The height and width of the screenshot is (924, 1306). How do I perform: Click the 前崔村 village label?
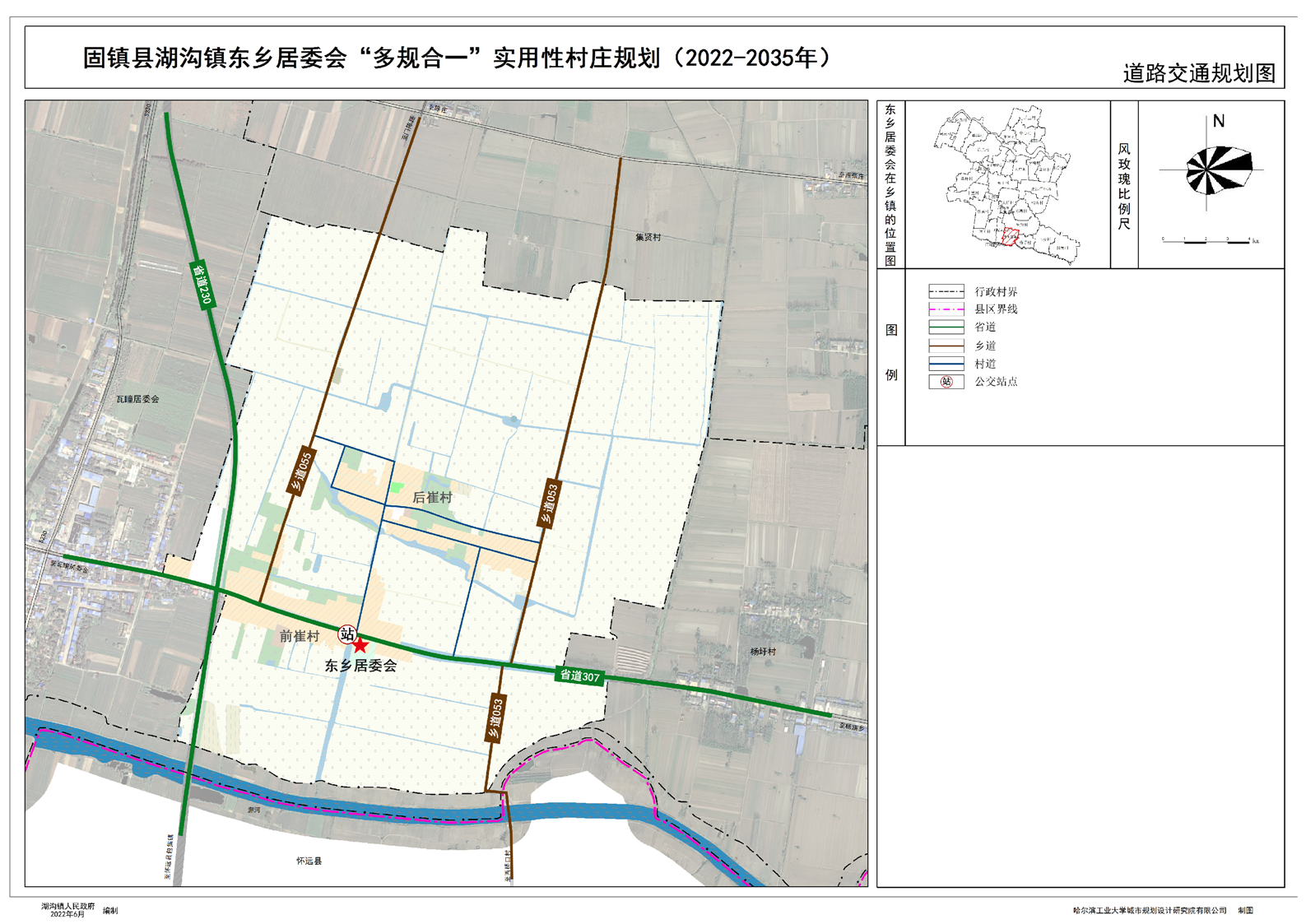coord(300,636)
